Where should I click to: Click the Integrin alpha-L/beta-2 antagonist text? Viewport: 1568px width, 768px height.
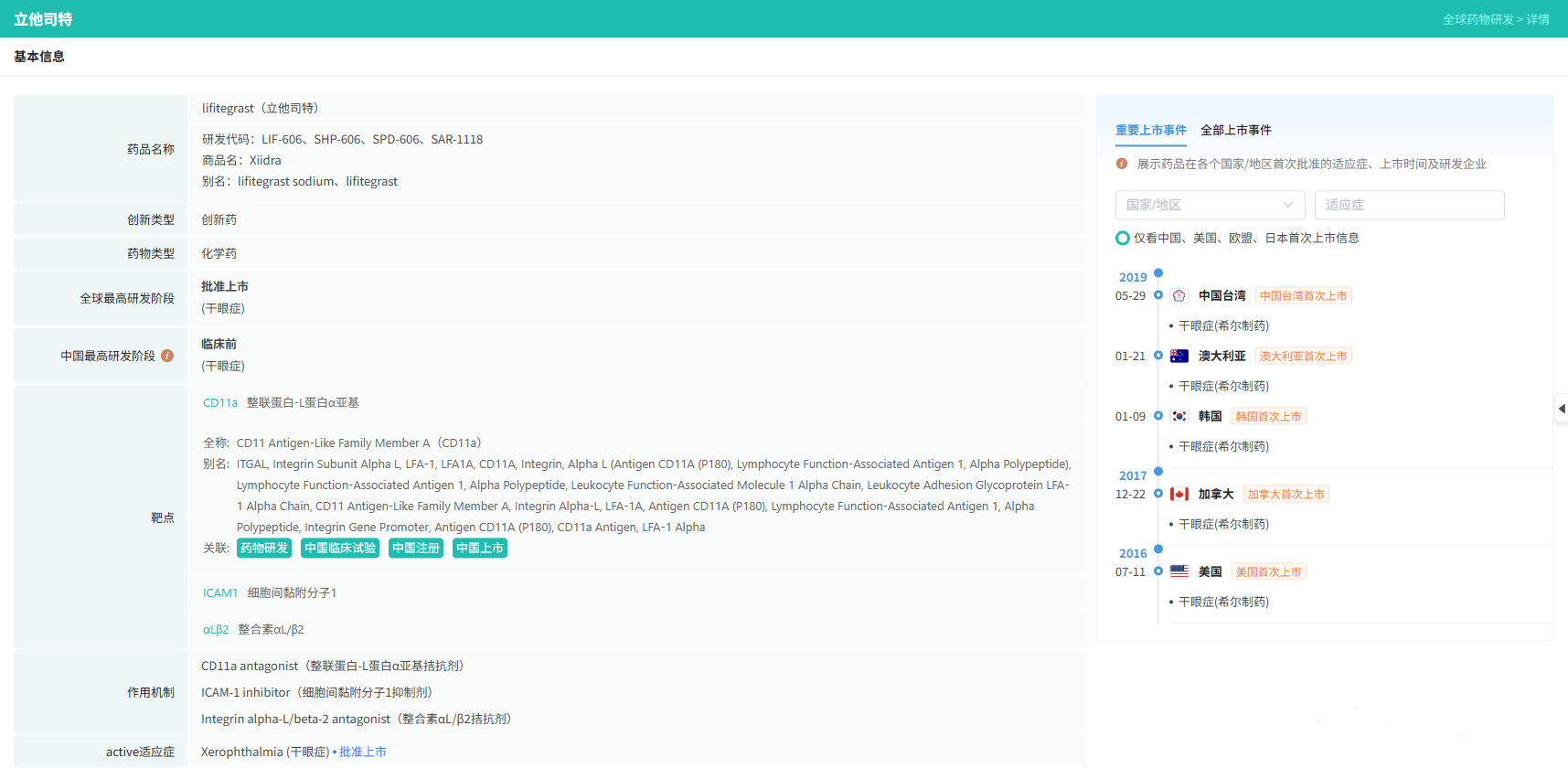(x=357, y=719)
